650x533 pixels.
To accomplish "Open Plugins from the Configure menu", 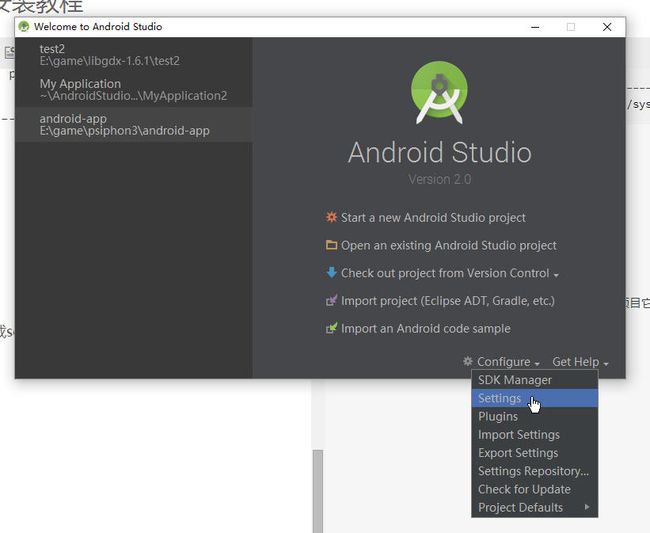I will (x=534, y=416).
